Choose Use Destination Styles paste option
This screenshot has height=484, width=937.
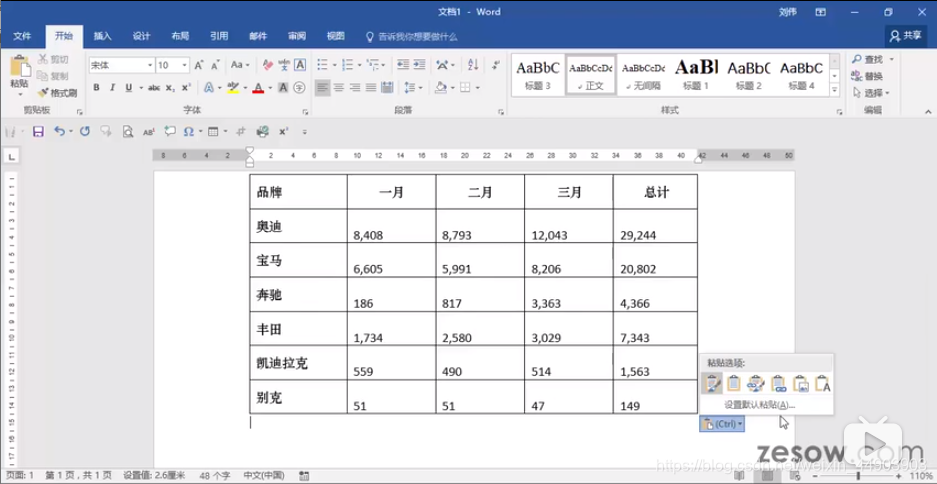click(734, 384)
